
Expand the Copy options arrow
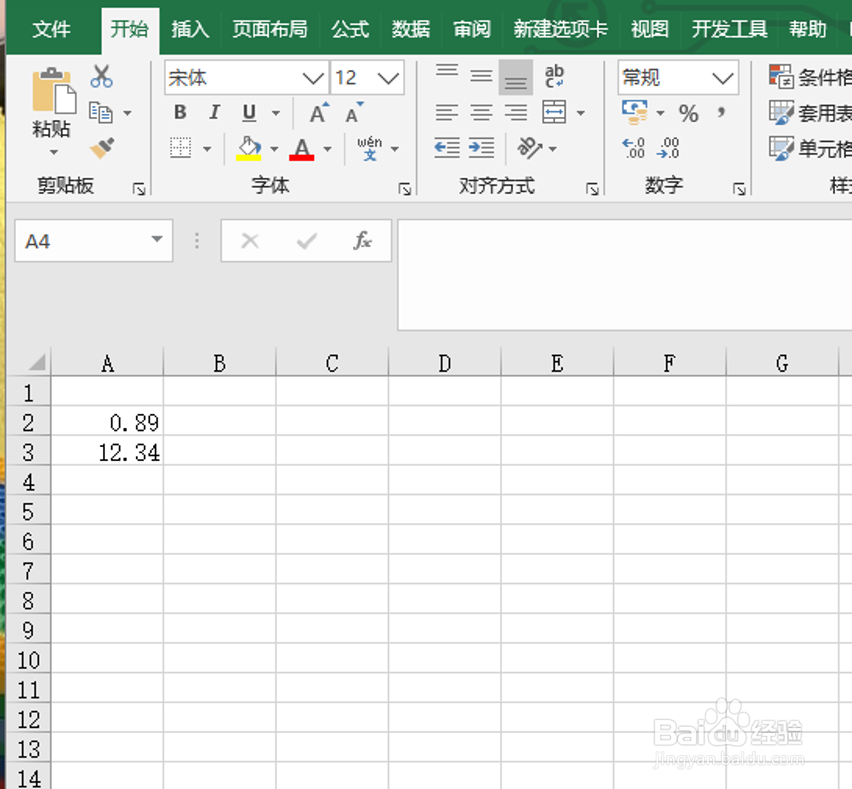(x=127, y=113)
